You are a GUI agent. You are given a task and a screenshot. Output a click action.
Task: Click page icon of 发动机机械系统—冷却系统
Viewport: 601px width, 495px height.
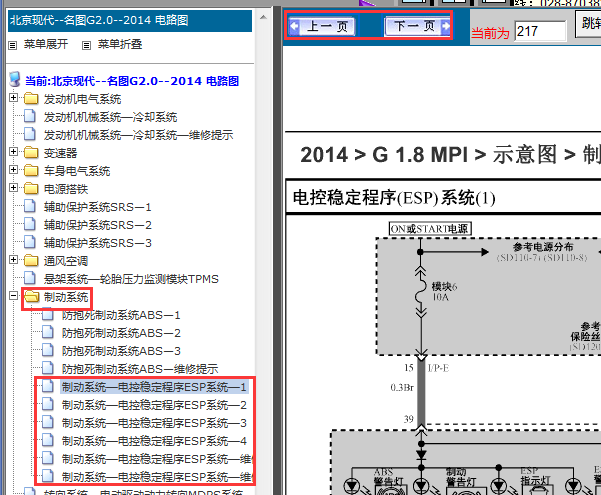coord(30,116)
